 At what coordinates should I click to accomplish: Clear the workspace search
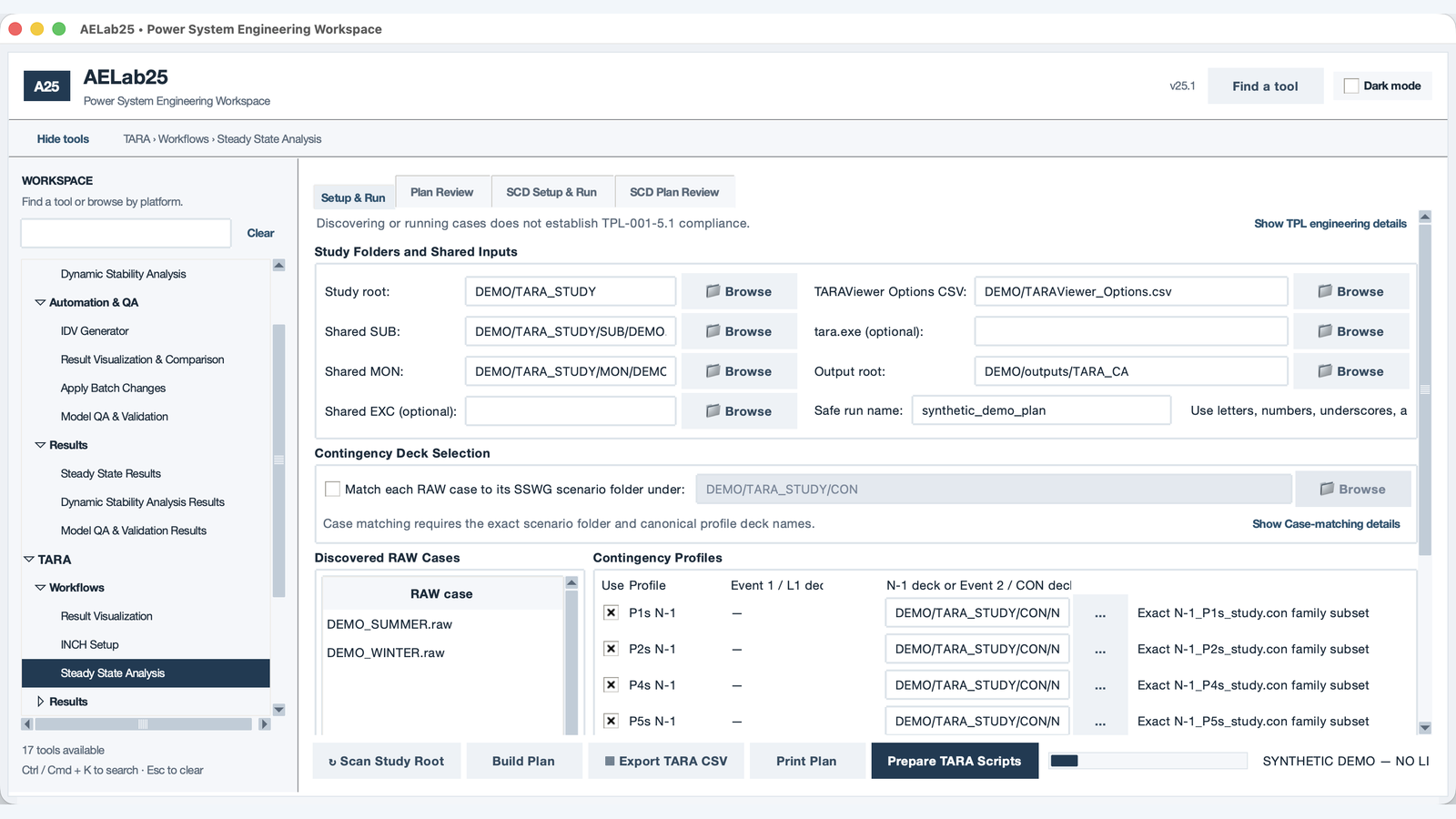(260, 233)
